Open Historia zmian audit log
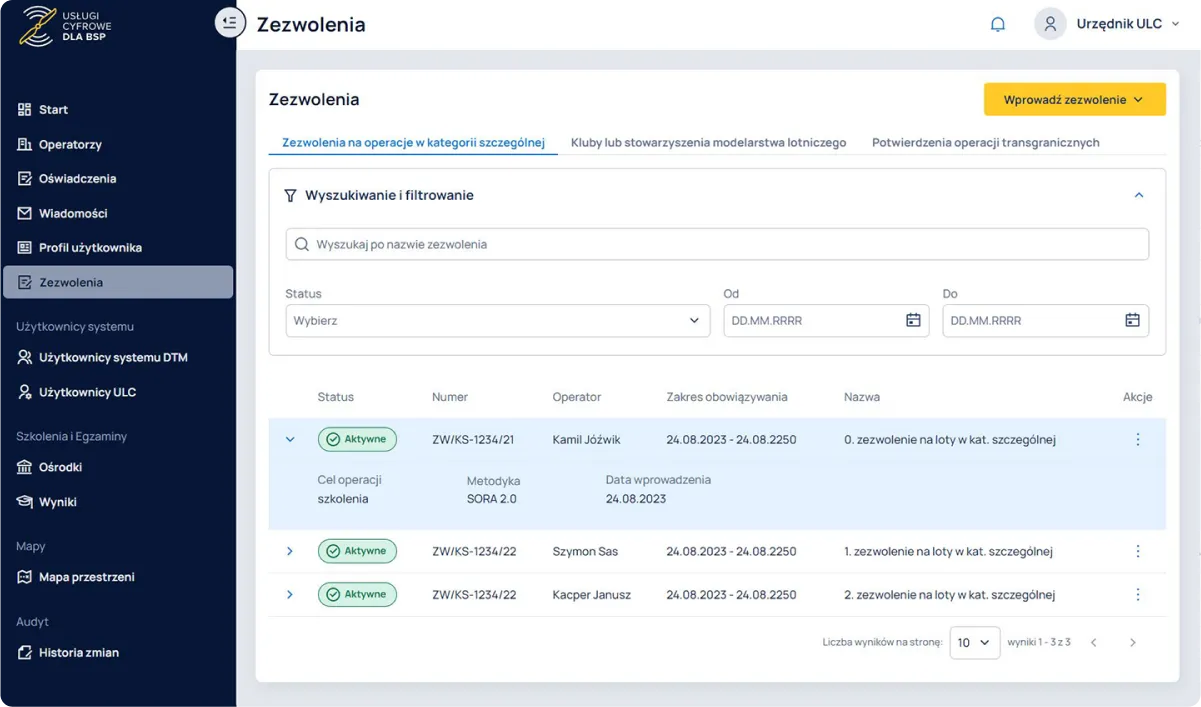This screenshot has height=707, width=1201. point(79,652)
